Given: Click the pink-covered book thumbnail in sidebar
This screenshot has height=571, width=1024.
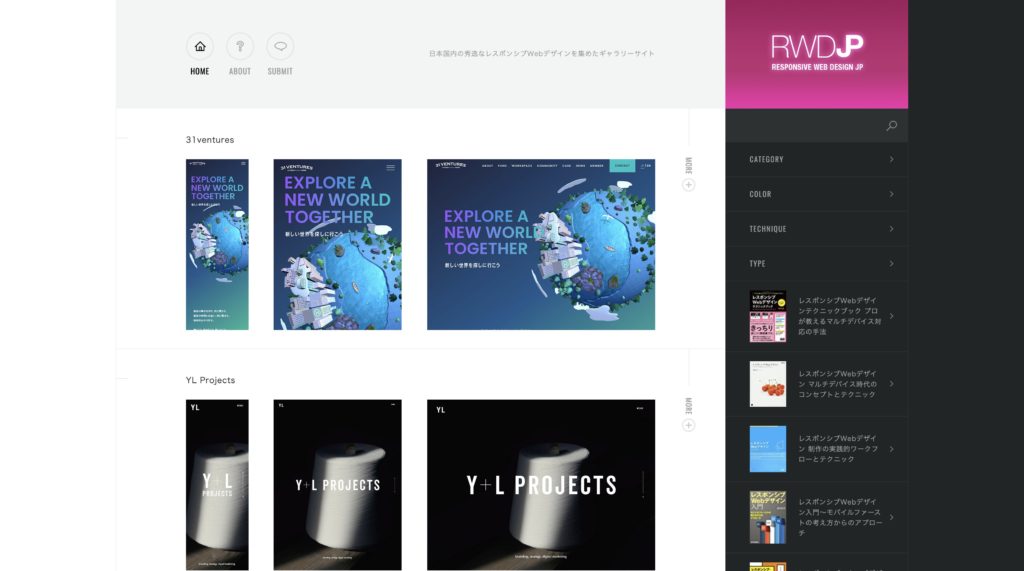Looking at the screenshot, I should [x=768, y=316].
